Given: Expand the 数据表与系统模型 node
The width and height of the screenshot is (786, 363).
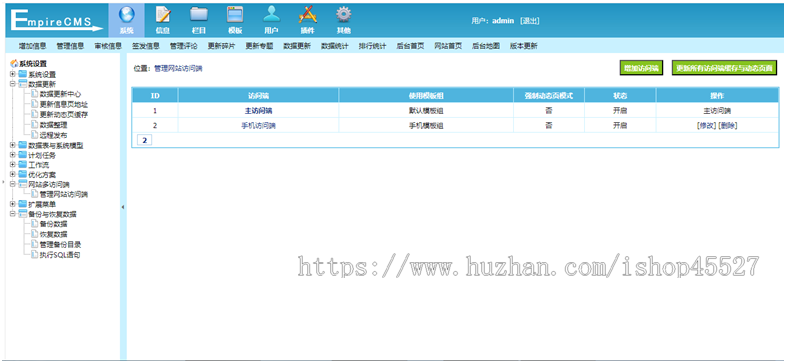Looking at the screenshot, I should [x=13, y=145].
